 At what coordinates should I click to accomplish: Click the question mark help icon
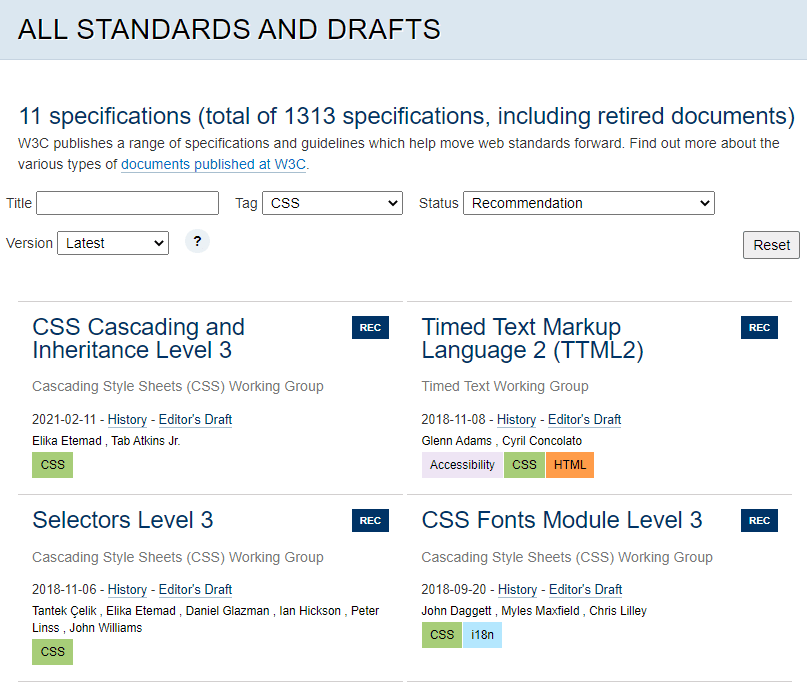(x=197, y=241)
